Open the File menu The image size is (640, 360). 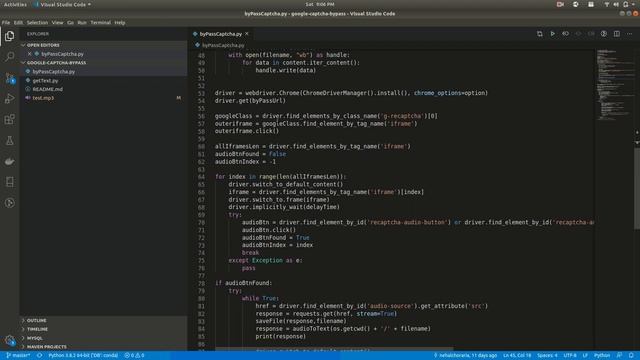(x=6, y=23)
